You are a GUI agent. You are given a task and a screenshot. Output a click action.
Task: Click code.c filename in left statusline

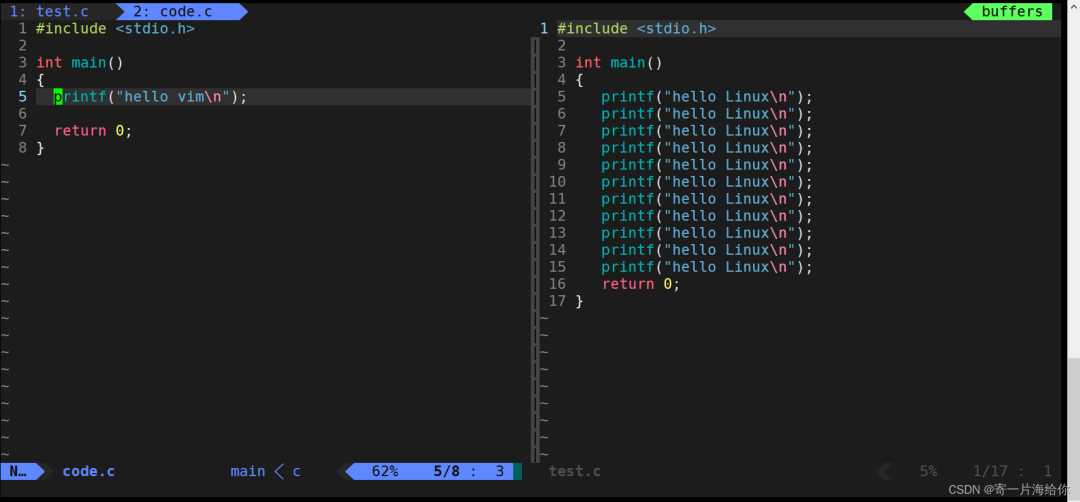(88, 471)
